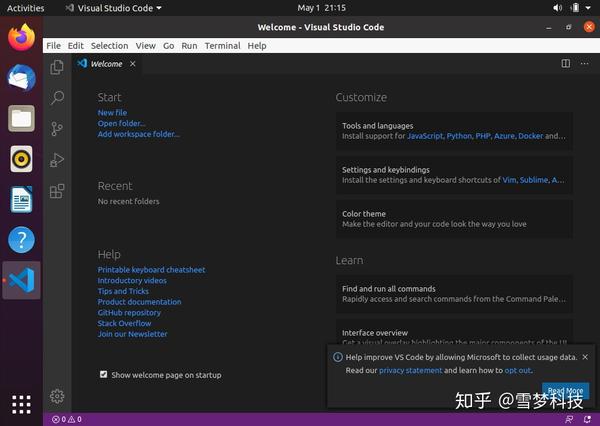Viewport: 600px width, 426px height.
Task: Open Product documentation link
Action: pyautogui.click(x=139, y=302)
